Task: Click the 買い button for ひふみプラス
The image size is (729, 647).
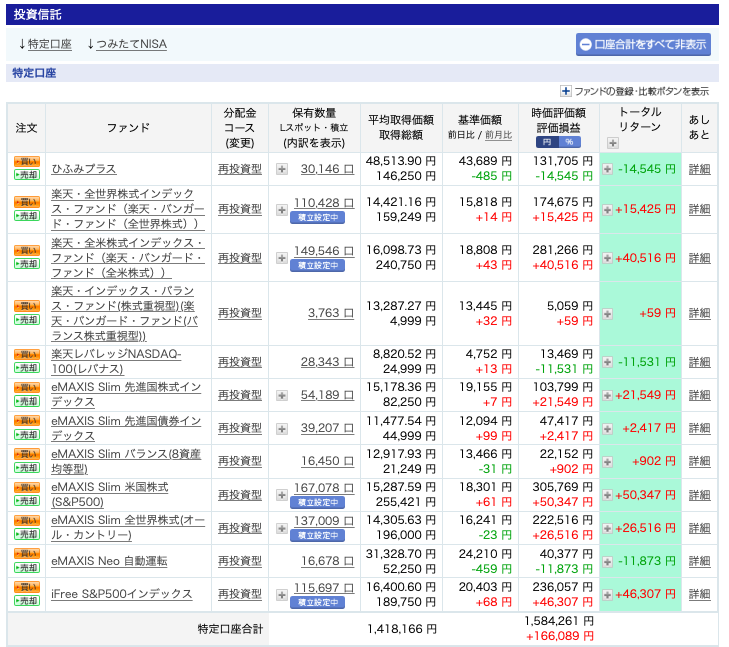Action: point(27,161)
